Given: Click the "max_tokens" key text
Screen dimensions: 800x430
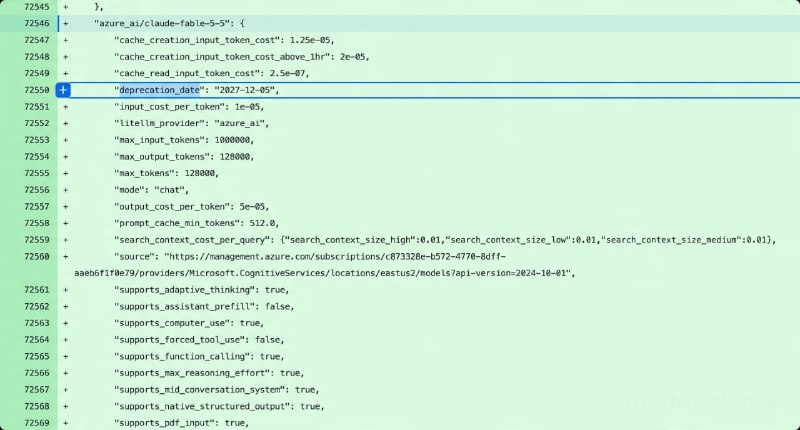Looking at the screenshot, I should click(x=147, y=173).
